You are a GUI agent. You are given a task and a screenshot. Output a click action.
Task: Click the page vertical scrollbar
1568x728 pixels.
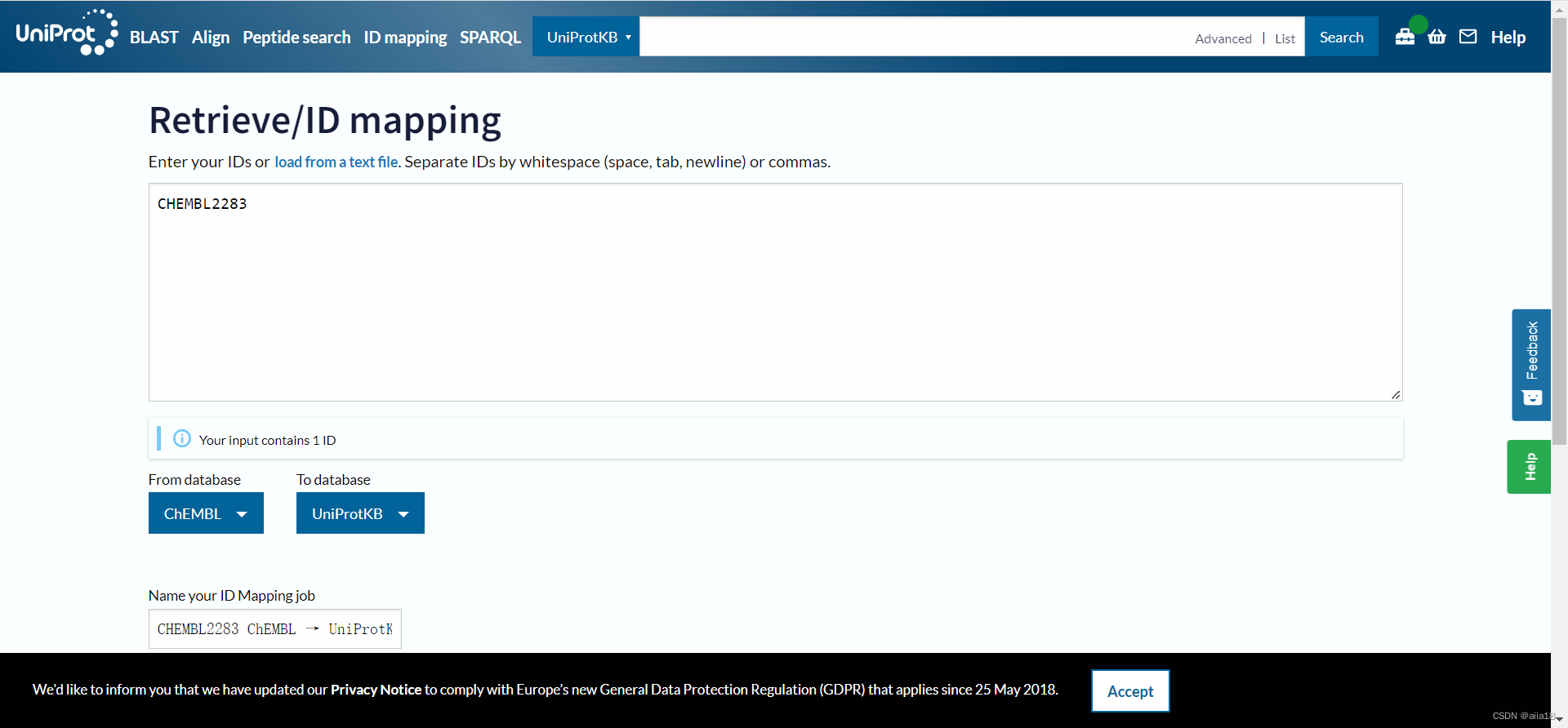click(x=1559, y=231)
